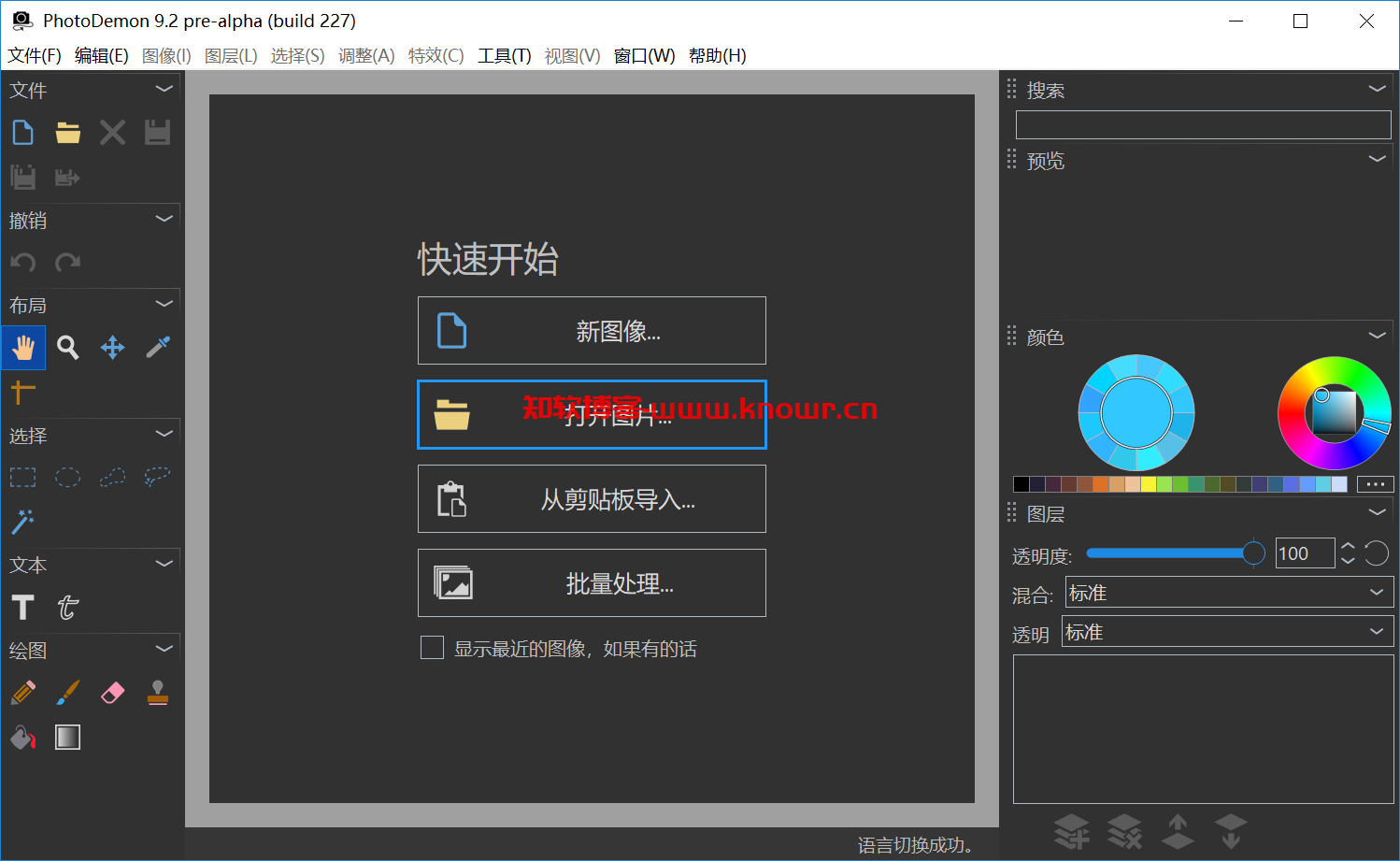Viewport: 1400px width, 861px height.
Task: Click the opacity value box showing 100
Action: [x=1305, y=553]
